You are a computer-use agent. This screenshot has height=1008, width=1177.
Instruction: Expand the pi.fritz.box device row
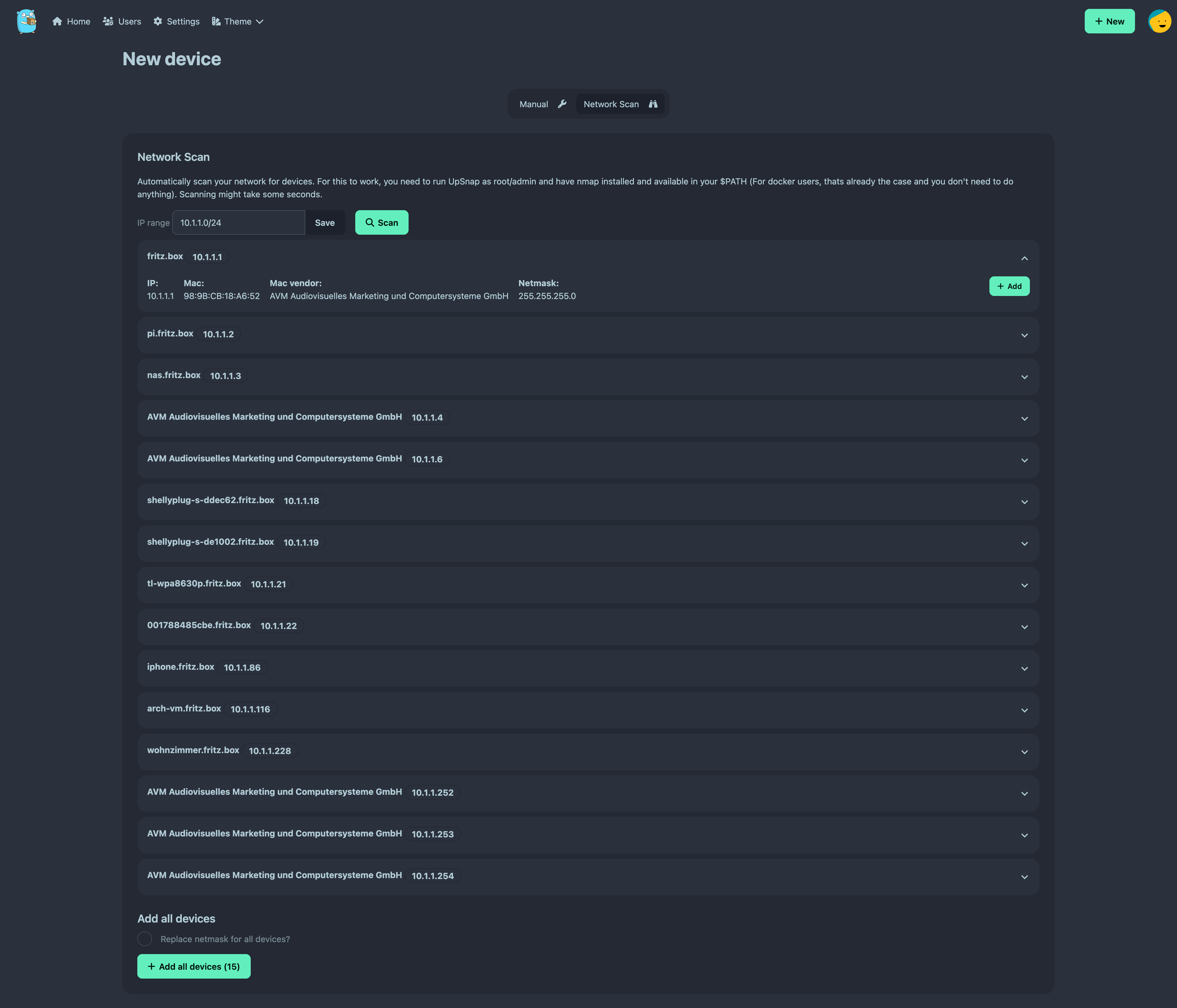1024,335
